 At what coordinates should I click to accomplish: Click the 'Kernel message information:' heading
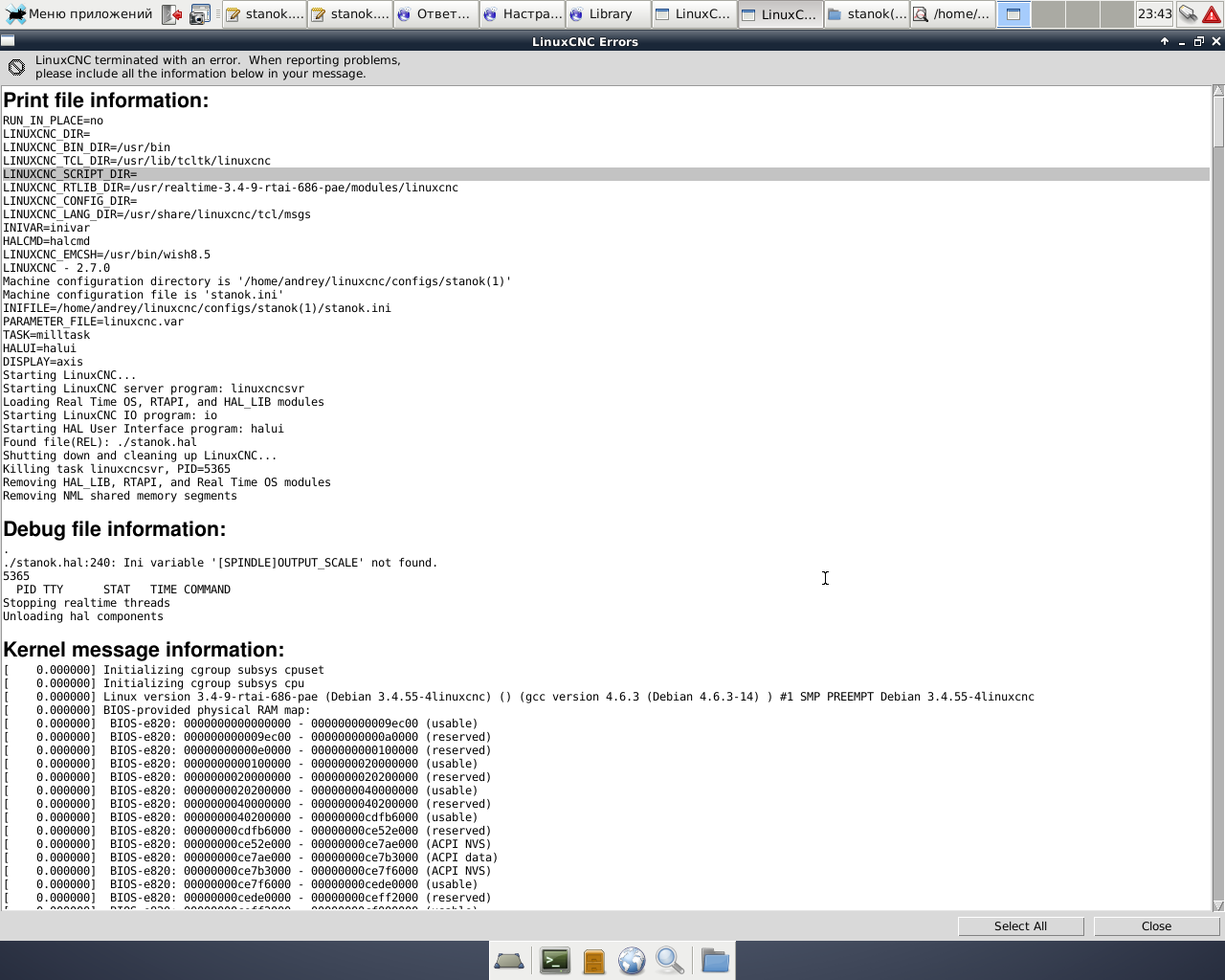[144, 650]
